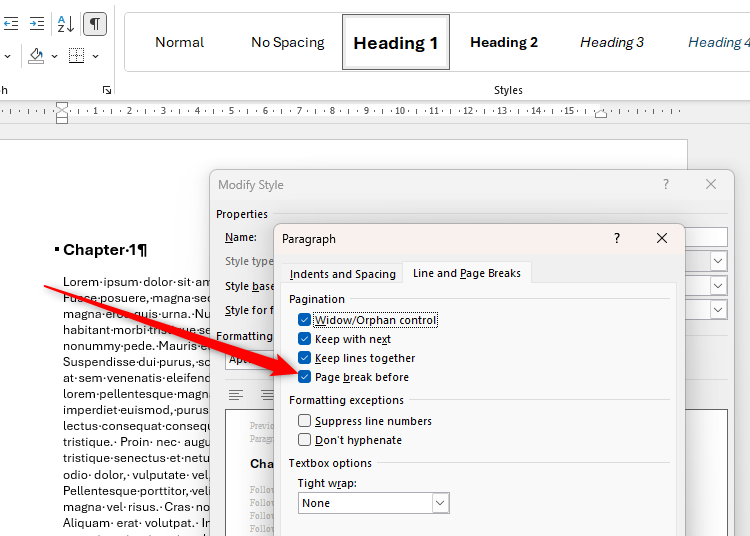This screenshot has width=750, height=536.
Task: Click the Borders icon in ribbon
Action: point(76,56)
